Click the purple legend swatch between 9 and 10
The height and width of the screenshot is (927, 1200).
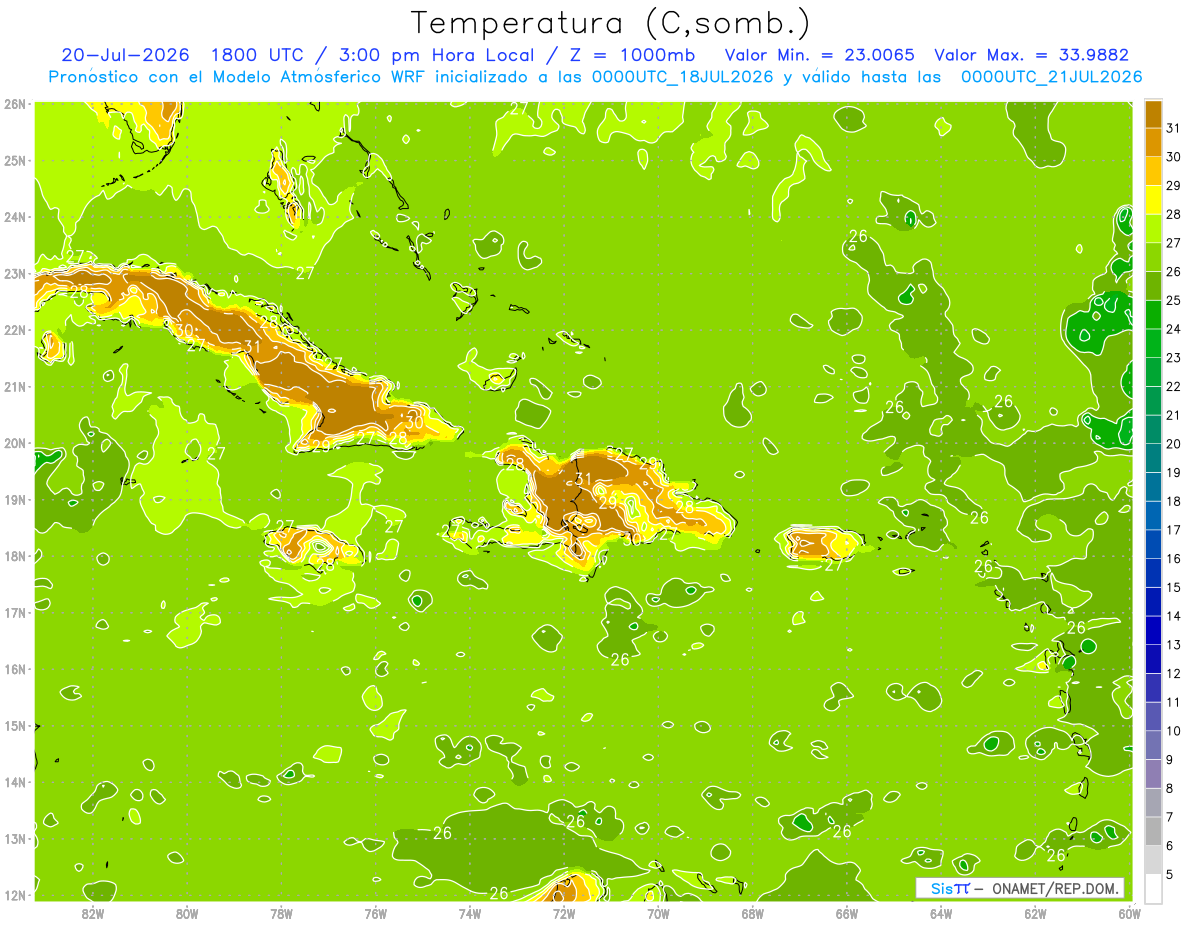tap(1153, 745)
